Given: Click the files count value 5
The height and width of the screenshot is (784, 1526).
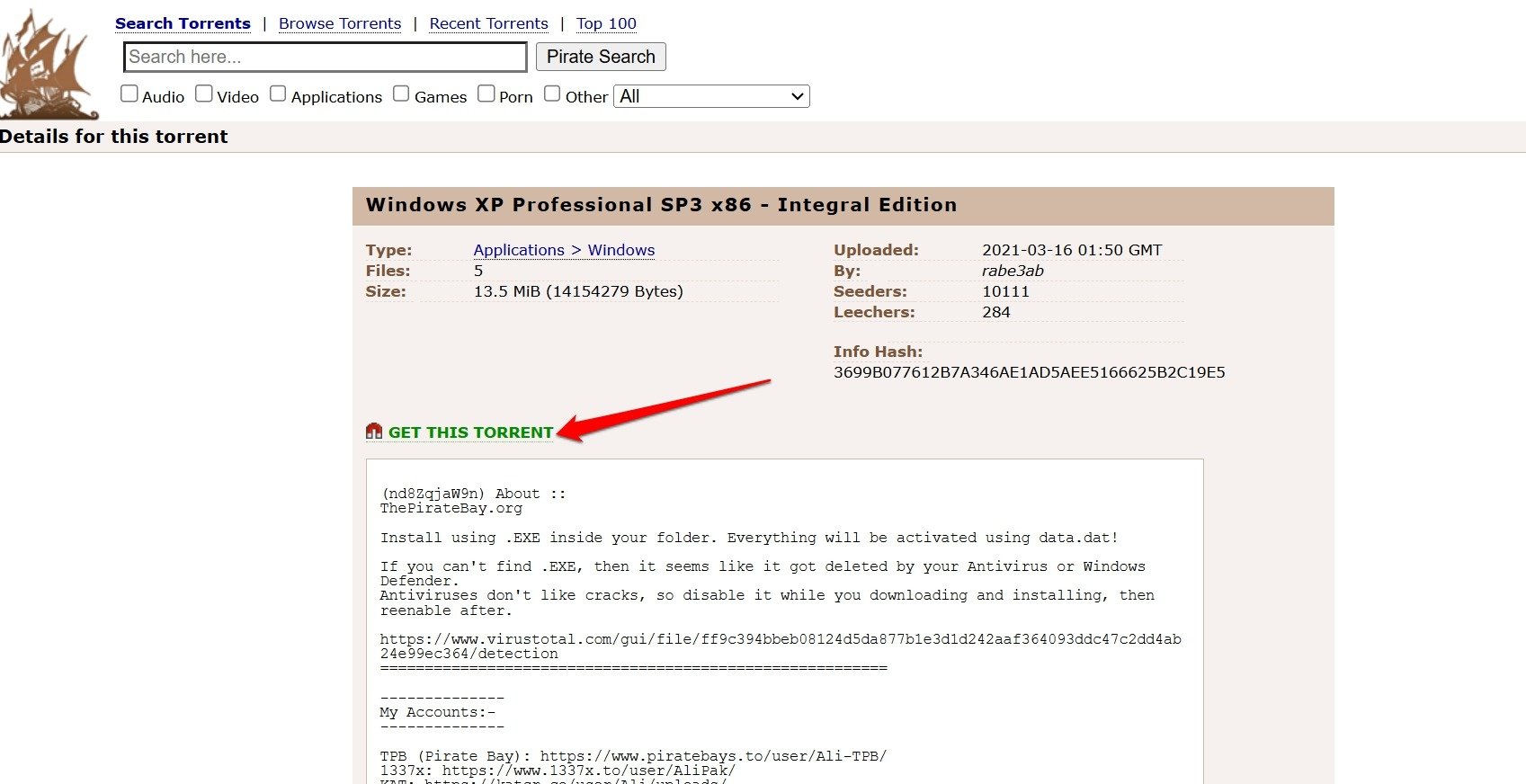Looking at the screenshot, I should [478, 271].
